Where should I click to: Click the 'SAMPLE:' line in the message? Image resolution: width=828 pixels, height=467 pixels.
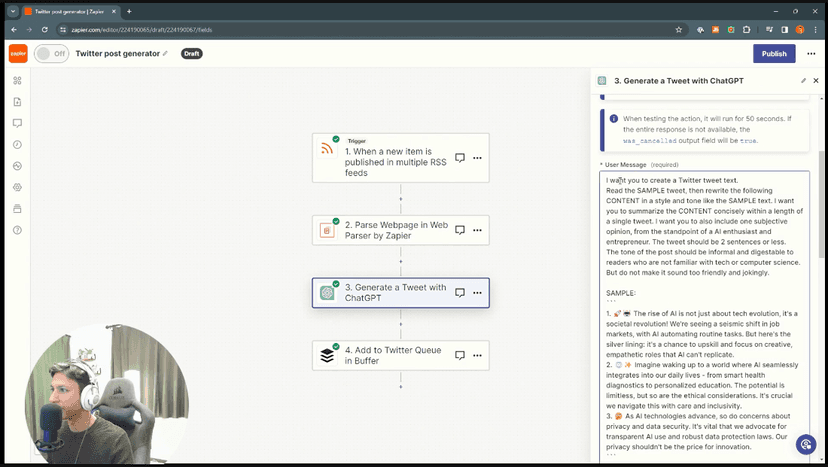tap(620, 293)
